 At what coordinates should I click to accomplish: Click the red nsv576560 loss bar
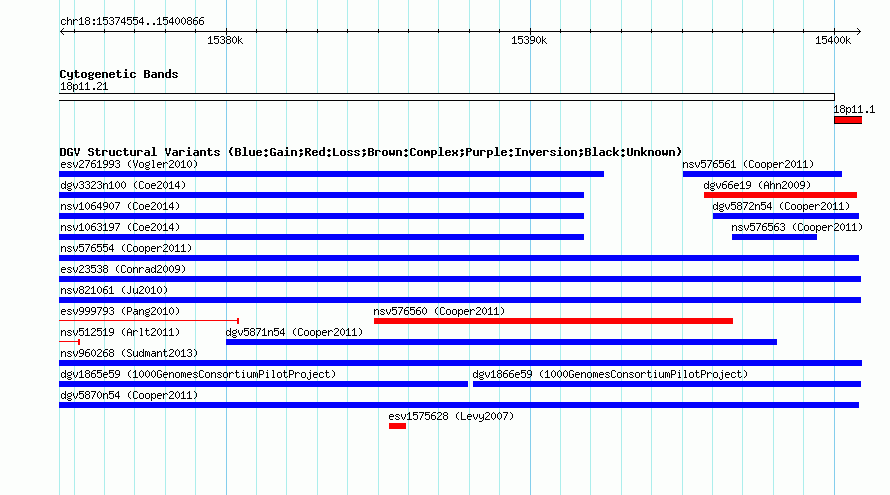[x=553, y=321]
